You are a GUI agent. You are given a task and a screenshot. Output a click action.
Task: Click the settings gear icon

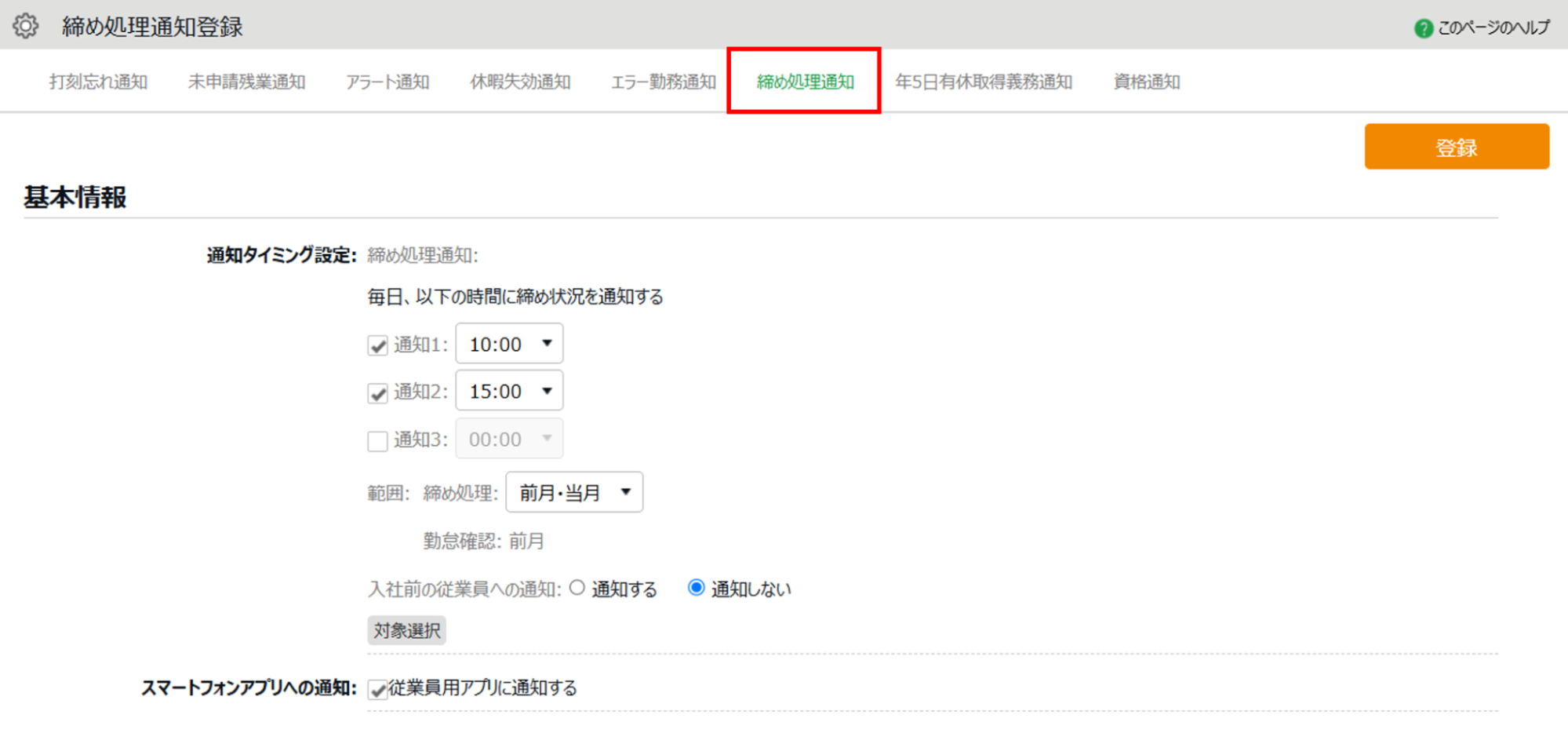[25, 26]
